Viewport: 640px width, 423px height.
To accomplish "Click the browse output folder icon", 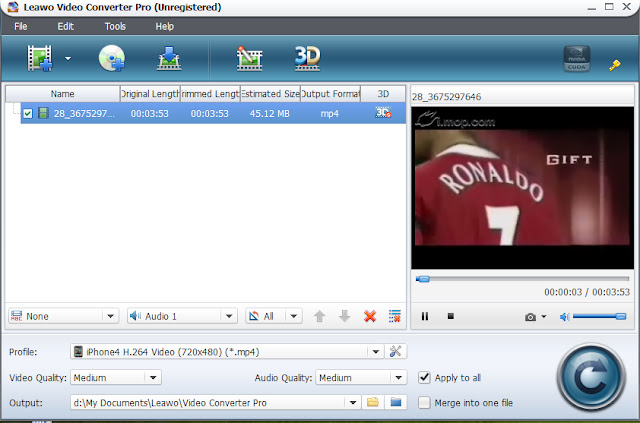I will tap(373, 402).
